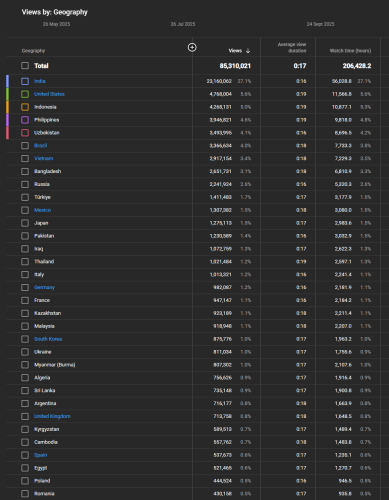Sort by Watch time (hours) column
The width and height of the screenshot is (389, 500).
pos(350,51)
